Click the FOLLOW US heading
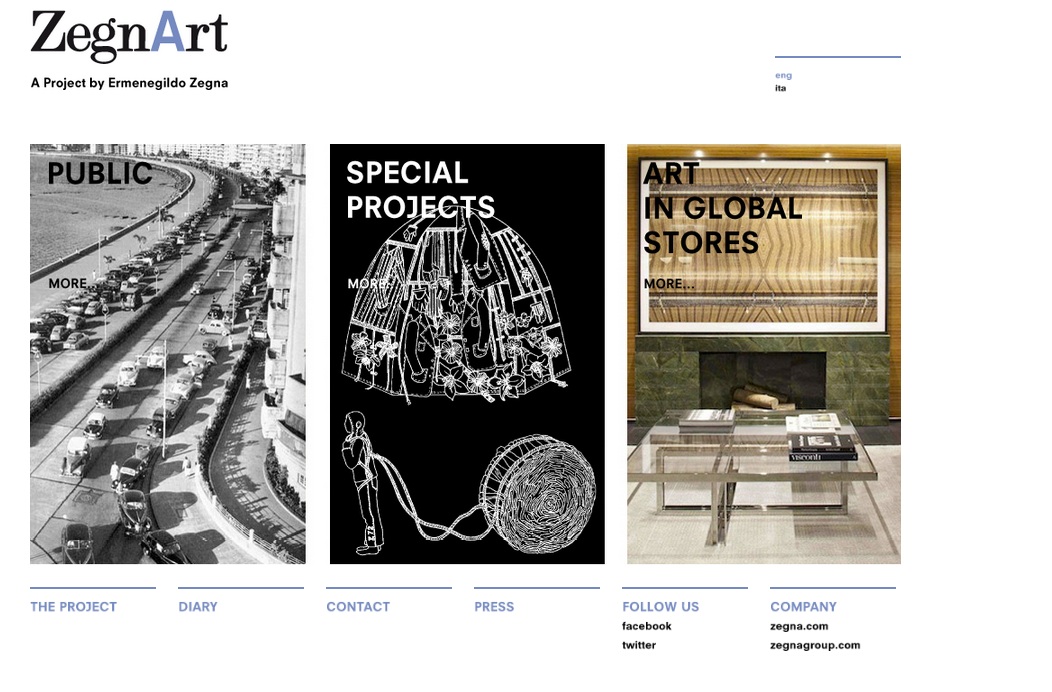The height and width of the screenshot is (692, 1052). pyautogui.click(x=661, y=607)
